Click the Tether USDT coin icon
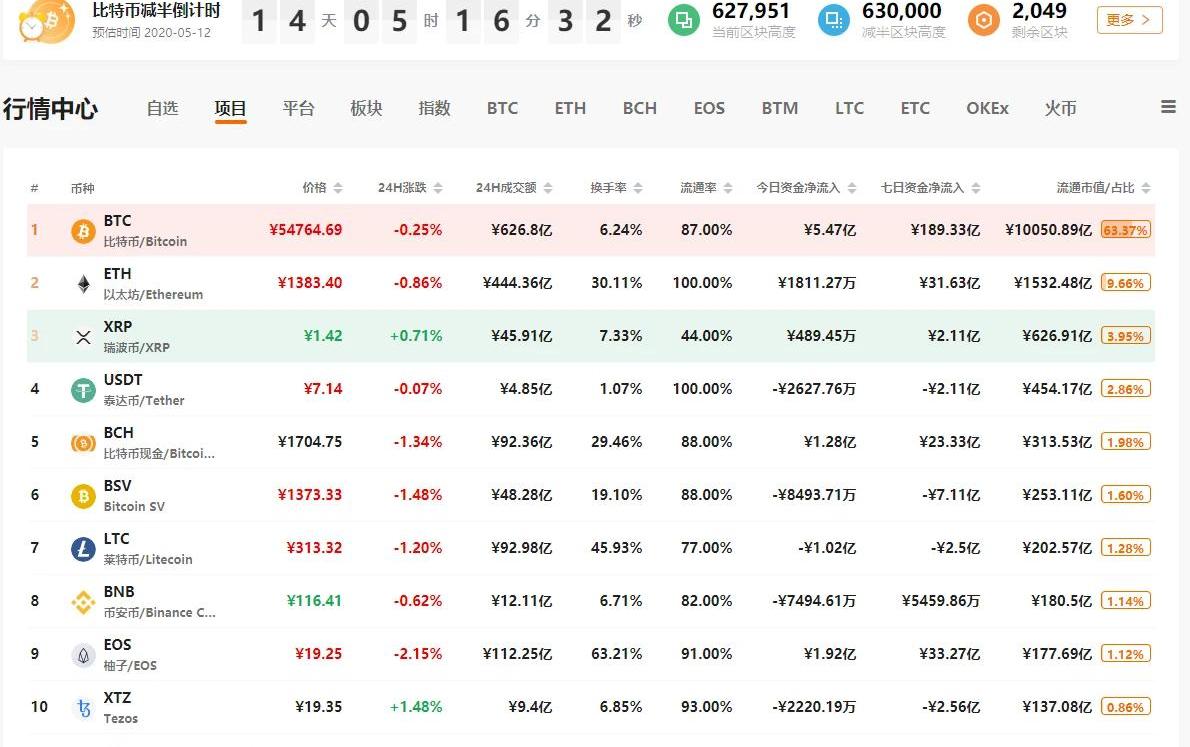Screen dimensions: 1190x747 click(x=83, y=390)
